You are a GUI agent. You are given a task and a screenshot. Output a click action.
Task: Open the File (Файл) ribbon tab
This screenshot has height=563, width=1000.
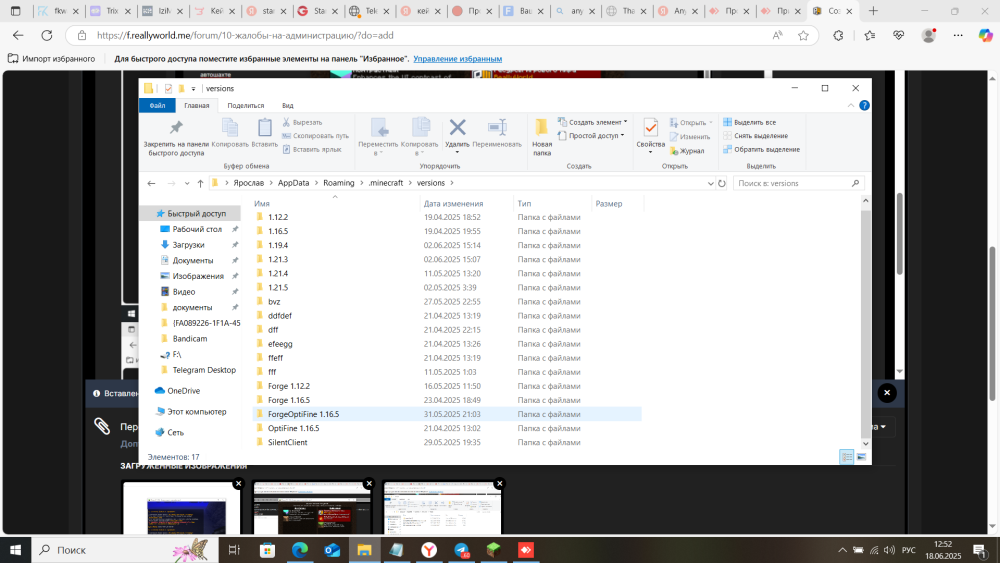coord(158,105)
